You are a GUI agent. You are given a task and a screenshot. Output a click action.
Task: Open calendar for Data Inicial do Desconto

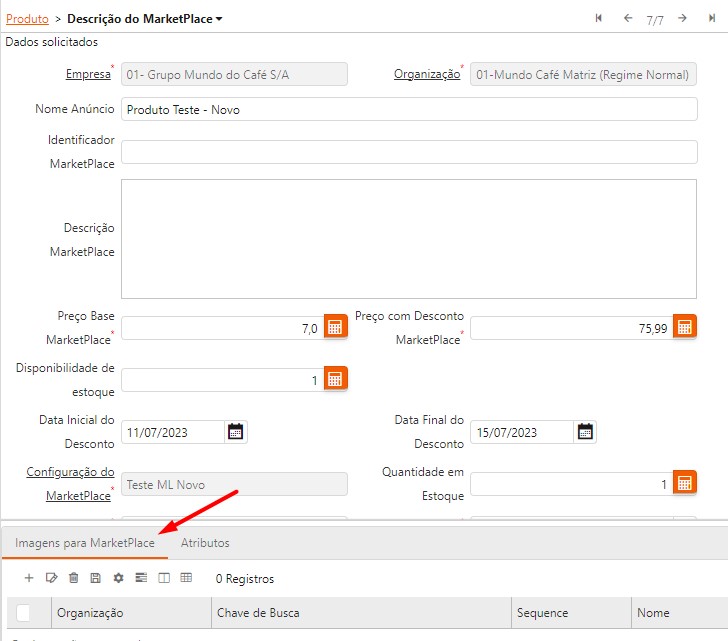click(236, 432)
